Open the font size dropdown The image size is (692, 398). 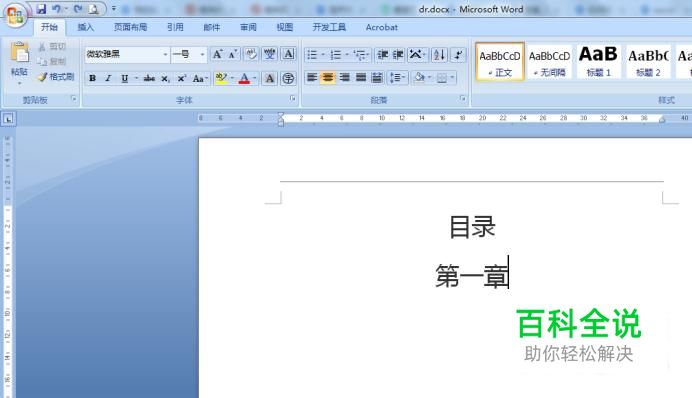point(202,55)
